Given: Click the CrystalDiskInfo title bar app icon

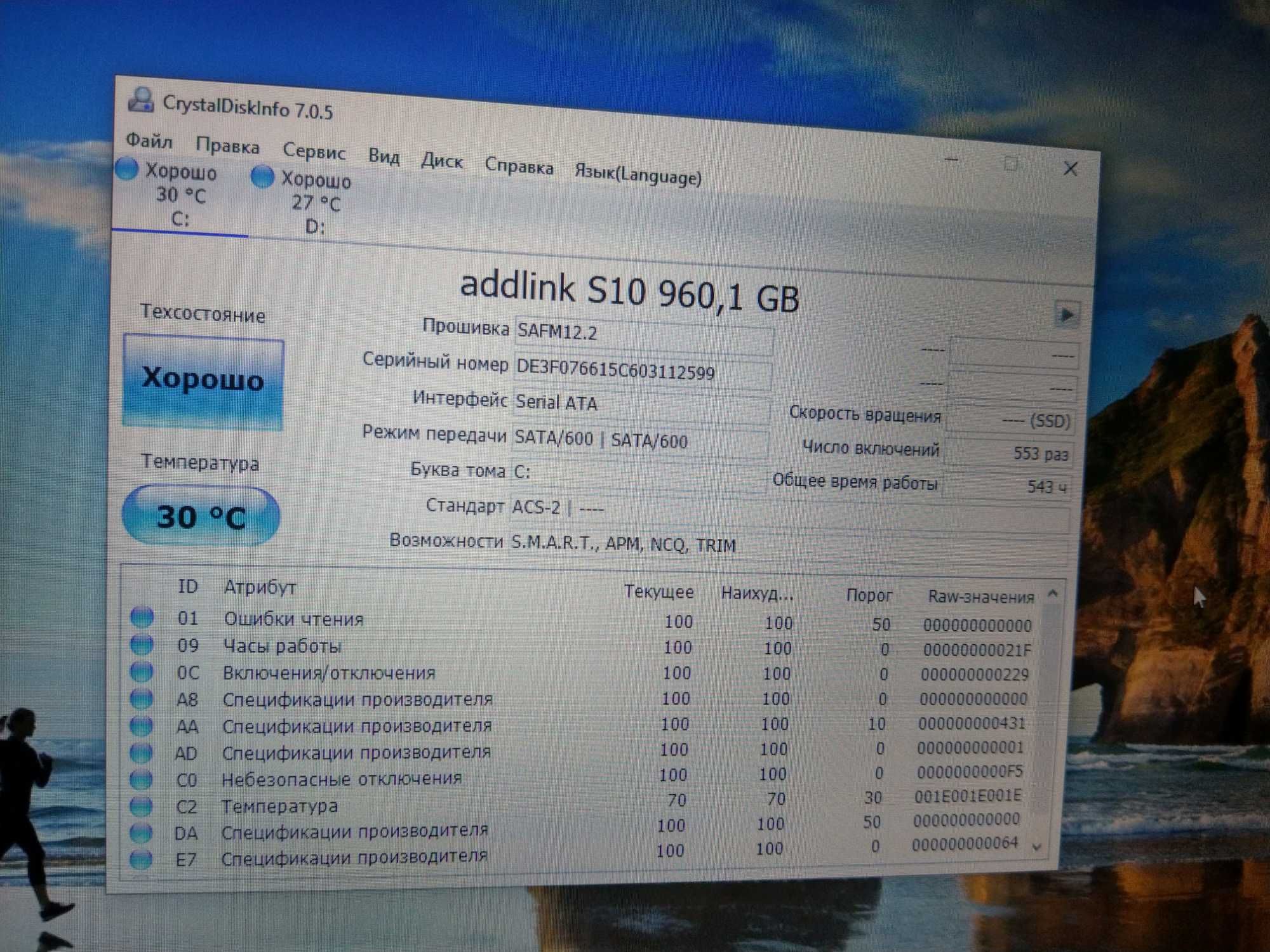Looking at the screenshot, I should pyautogui.click(x=140, y=100).
